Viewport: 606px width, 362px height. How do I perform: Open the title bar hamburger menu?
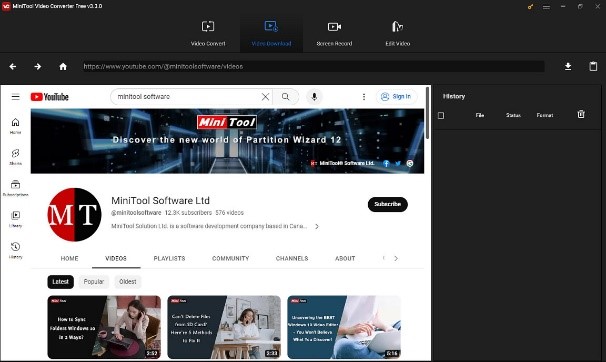(546, 7)
